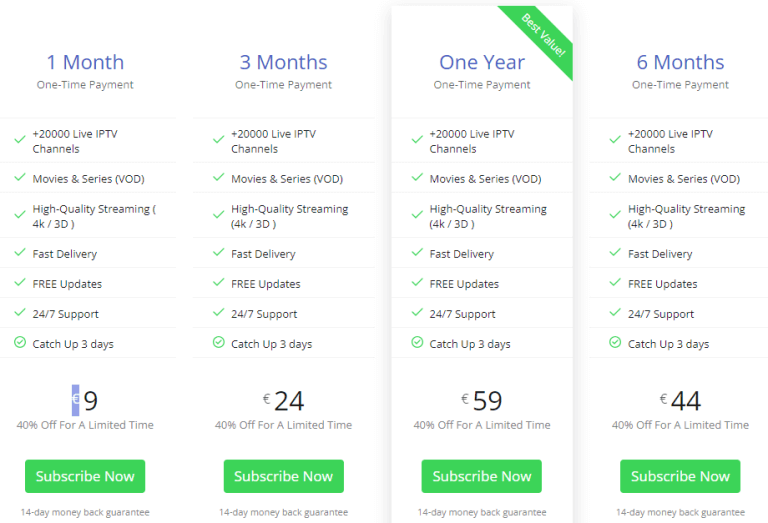Click the circled check beside One Year Catch Up
This screenshot has height=523, width=768.
pos(417,343)
